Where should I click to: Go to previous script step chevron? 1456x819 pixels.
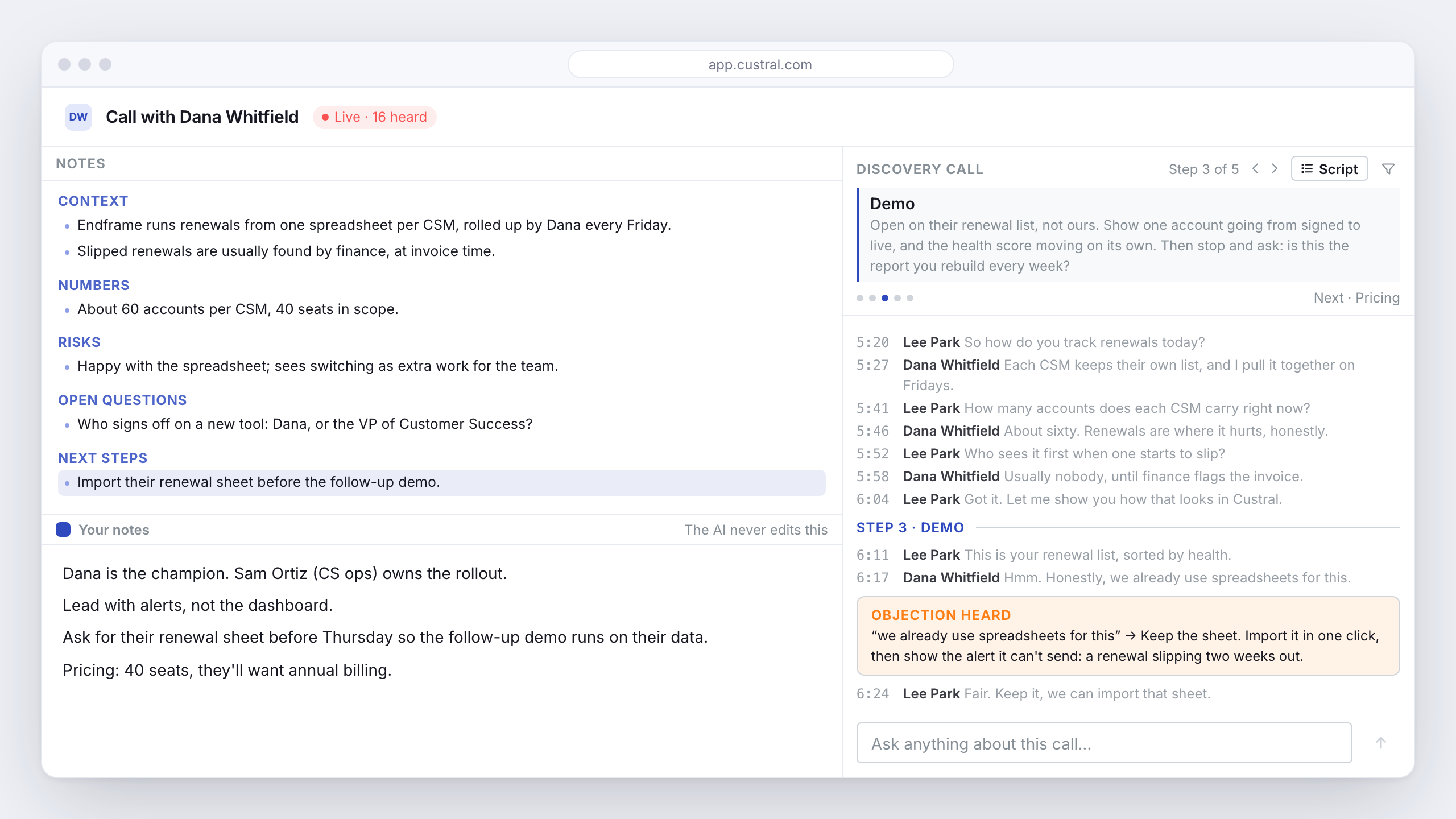pyautogui.click(x=1255, y=169)
